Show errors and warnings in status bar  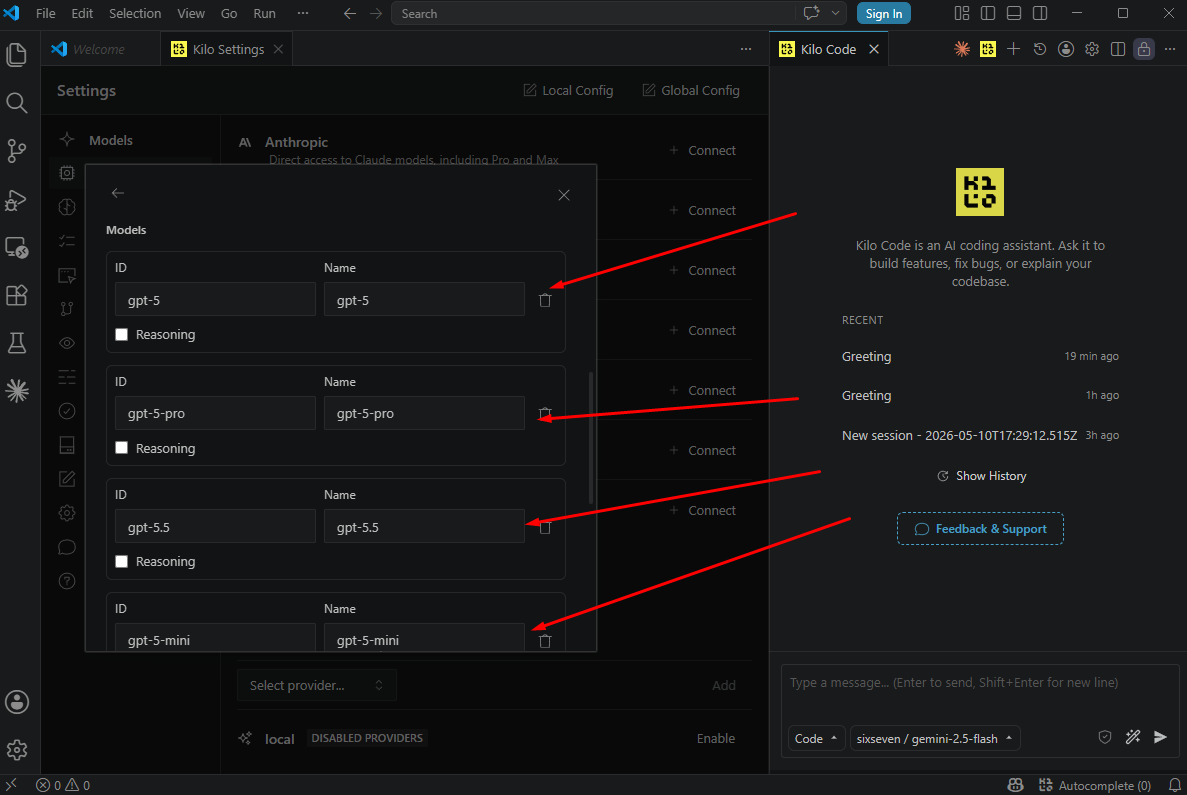click(64, 785)
